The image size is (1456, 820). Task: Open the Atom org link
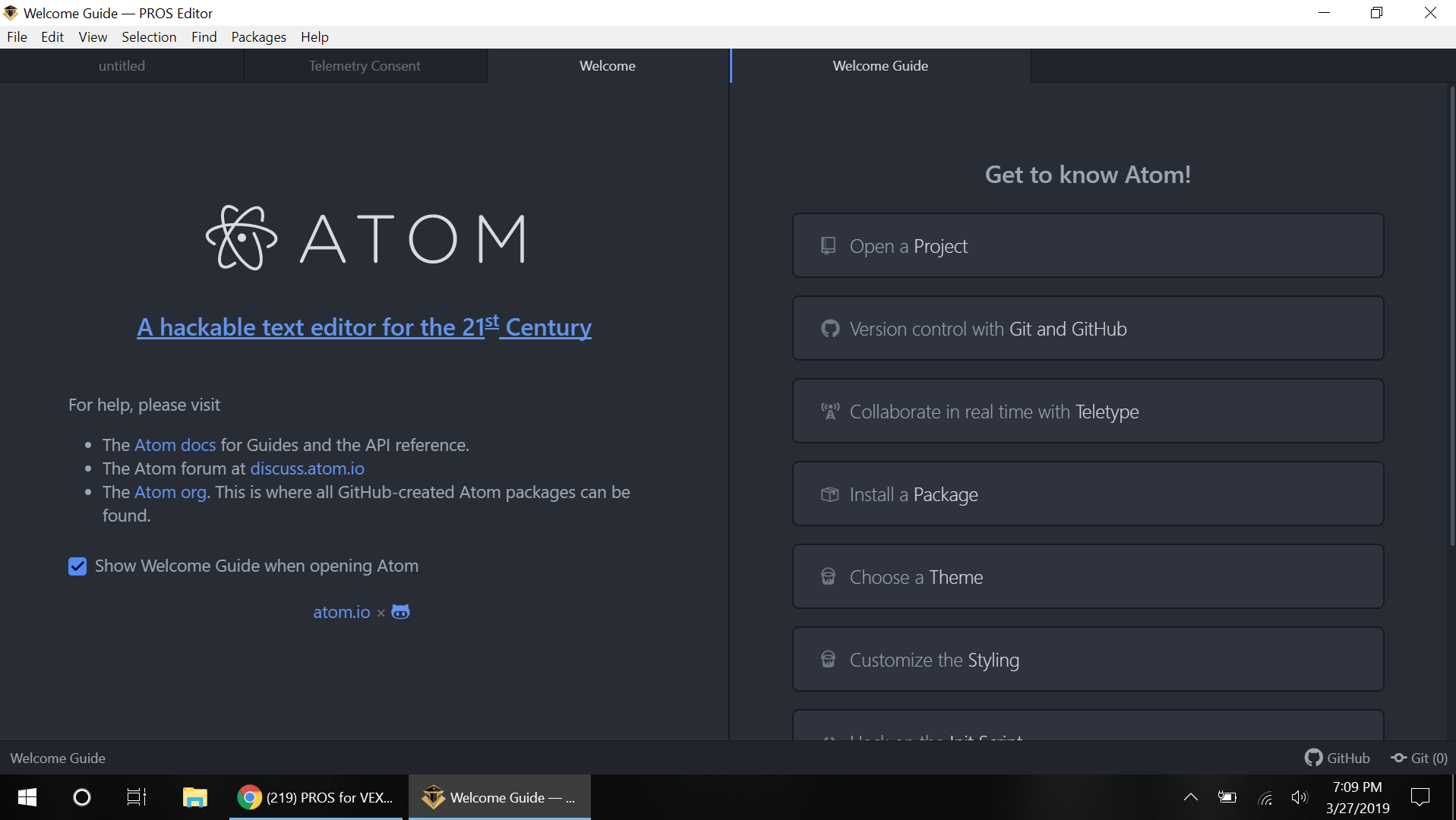coord(170,492)
